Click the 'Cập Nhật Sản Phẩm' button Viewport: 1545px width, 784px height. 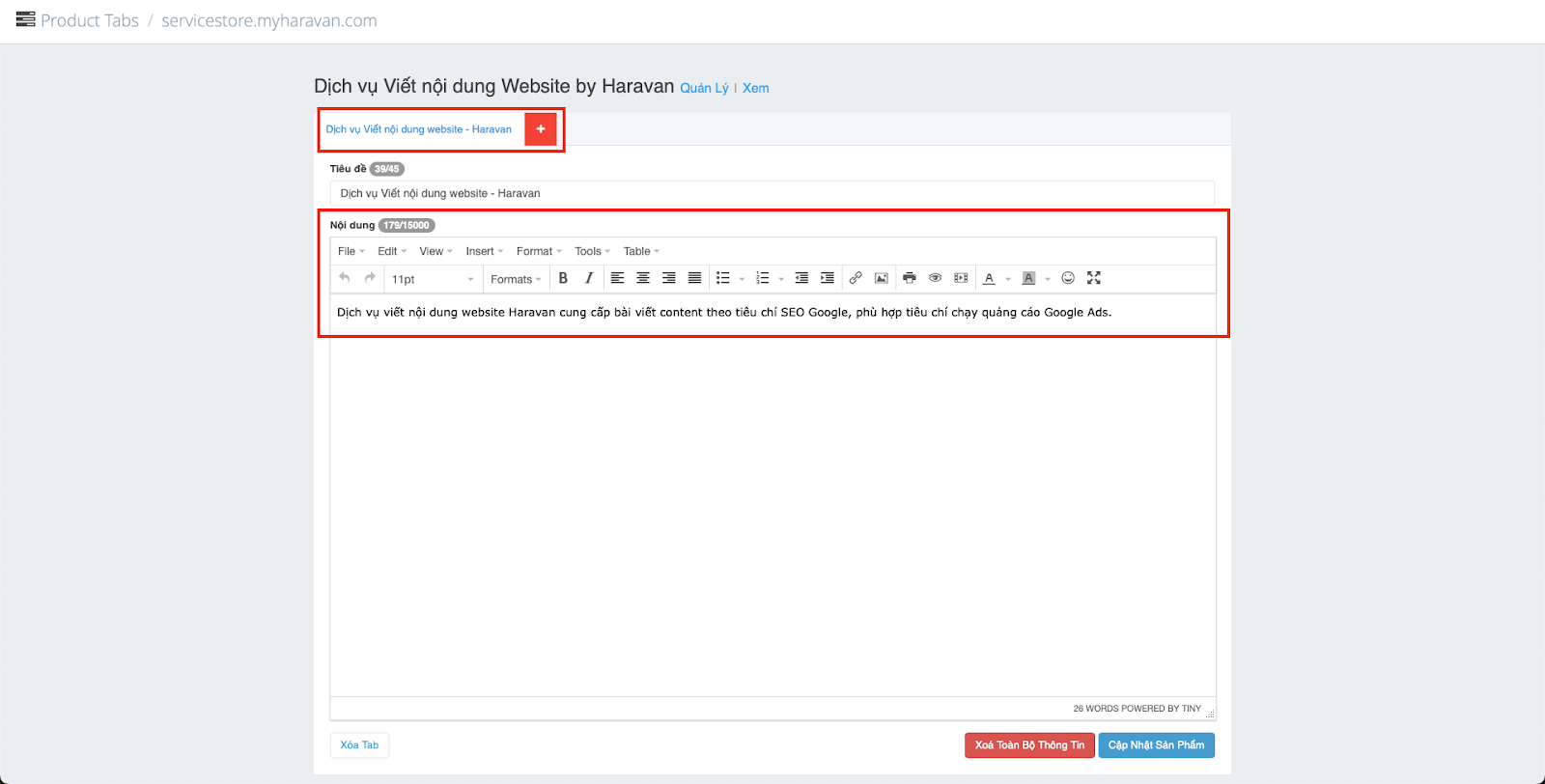tap(1157, 745)
